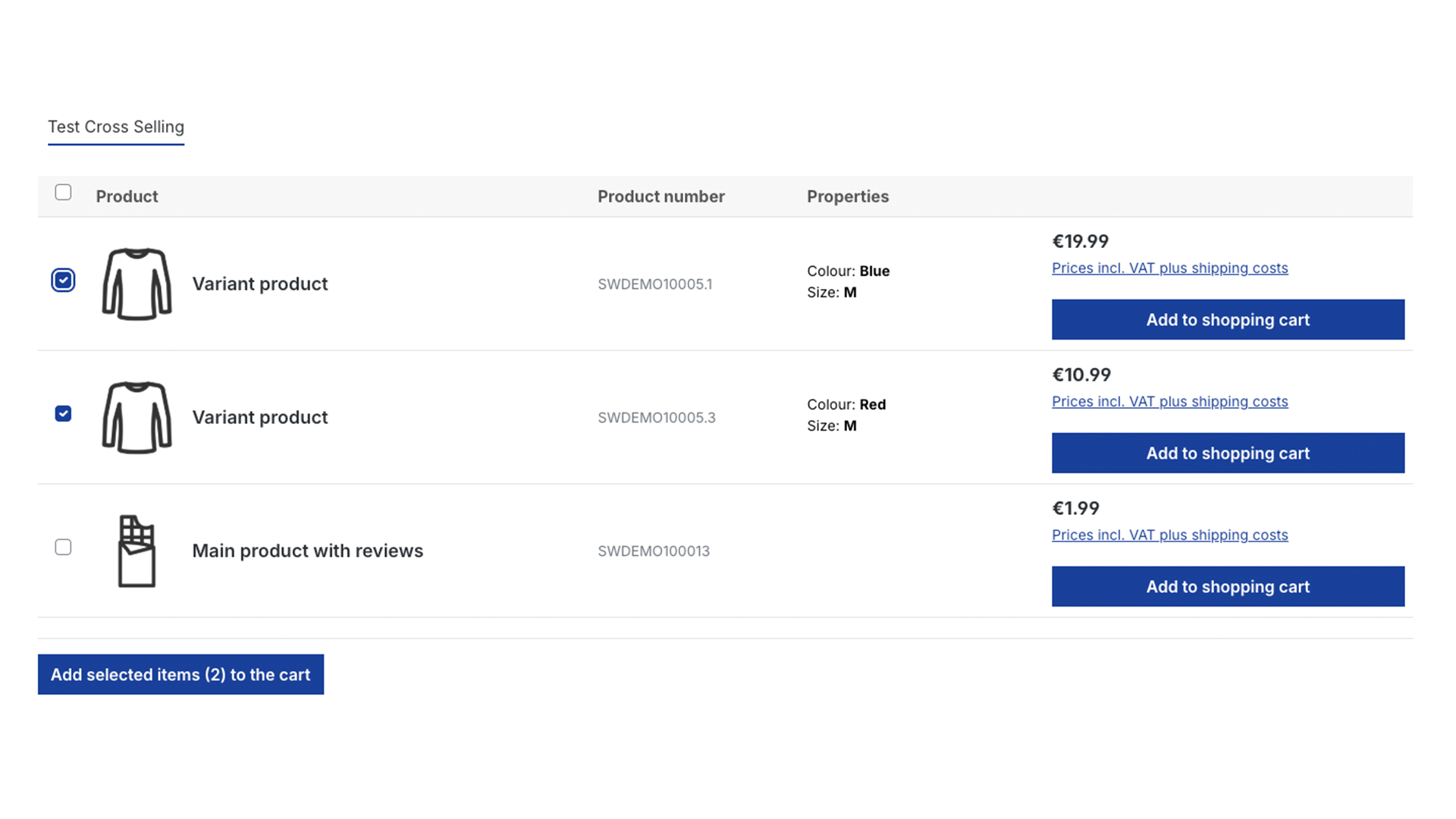Click the chocolate bar product image
The width and height of the screenshot is (1456, 819).
(136, 551)
